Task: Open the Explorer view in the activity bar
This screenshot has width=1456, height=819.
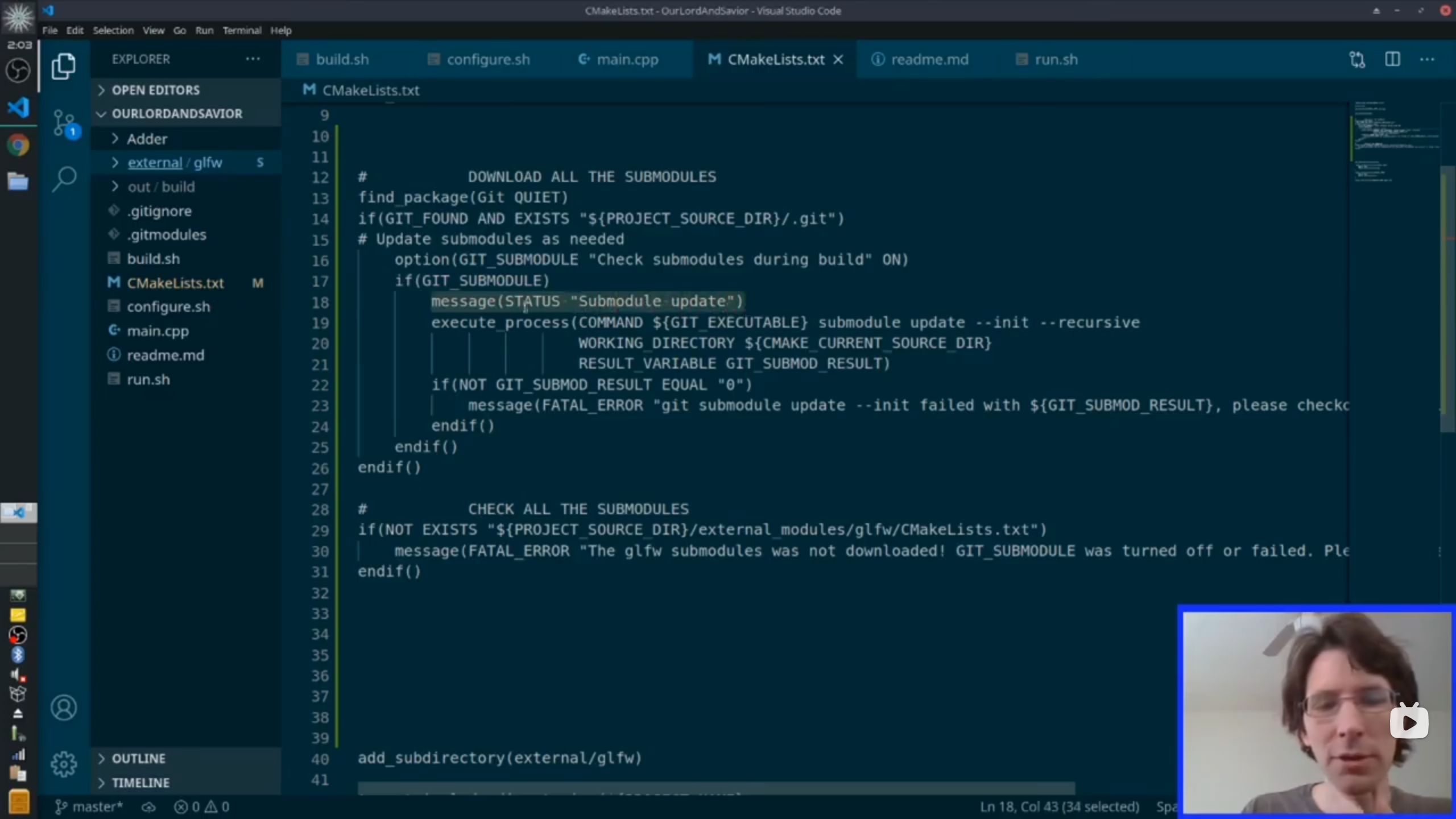Action: 64,67
